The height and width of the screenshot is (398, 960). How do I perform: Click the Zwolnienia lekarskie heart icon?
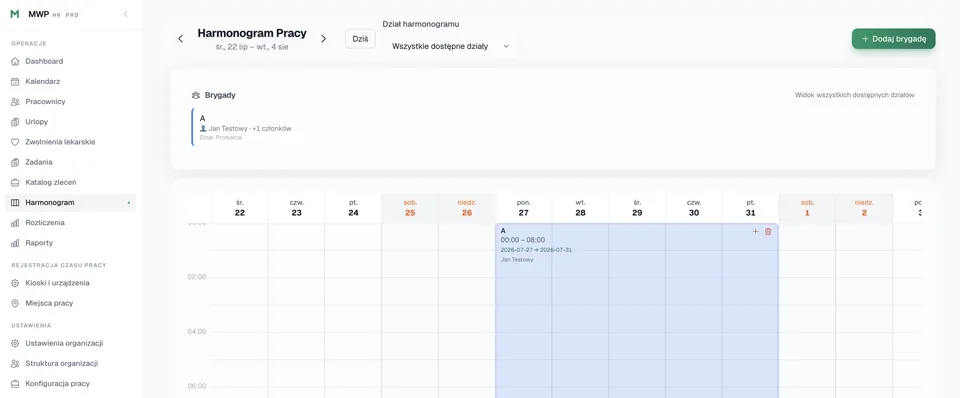(15, 142)
